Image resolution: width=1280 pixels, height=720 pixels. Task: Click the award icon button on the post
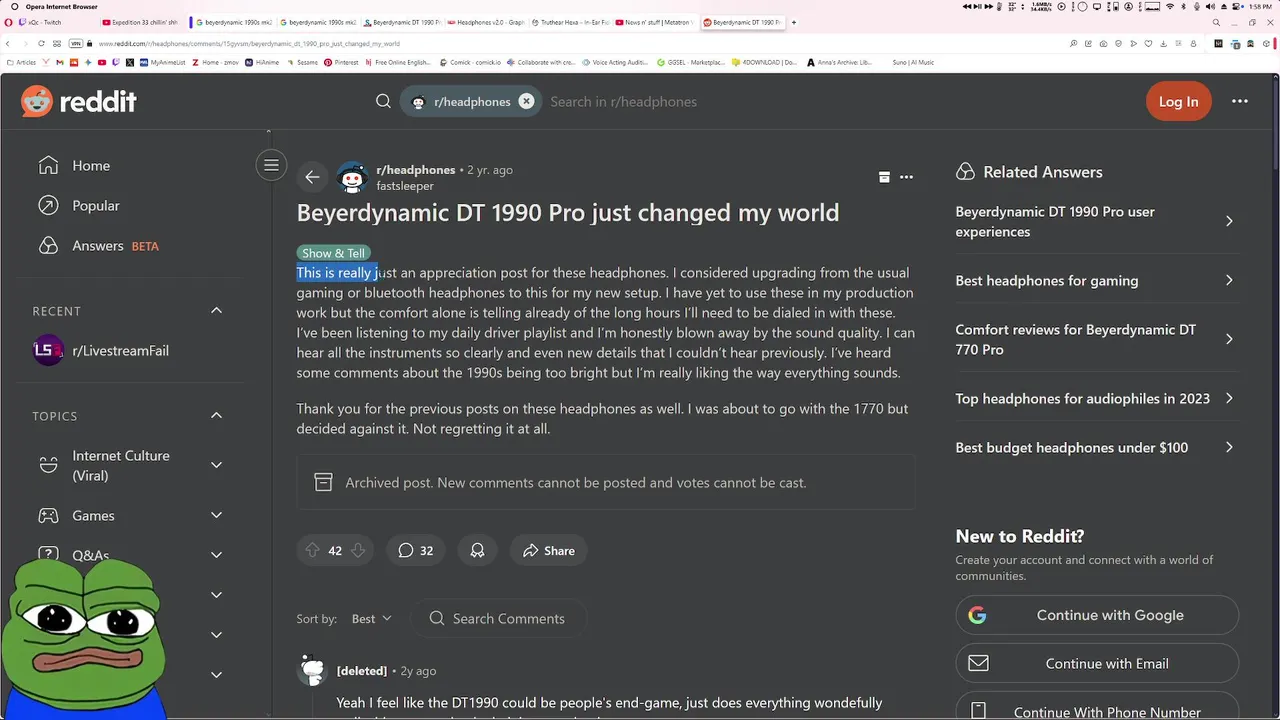click(x=477, y=550)
